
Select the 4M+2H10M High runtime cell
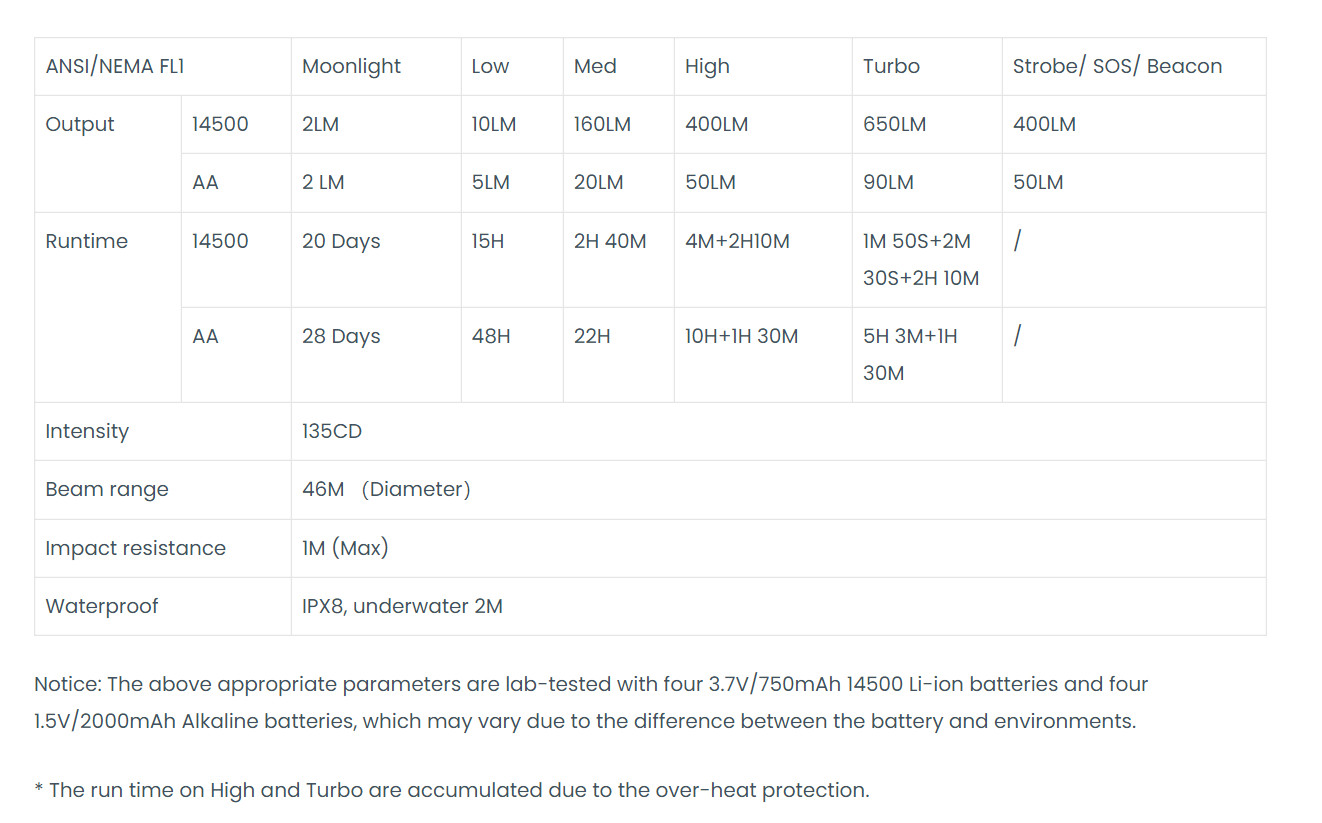[x=737, y=242]
